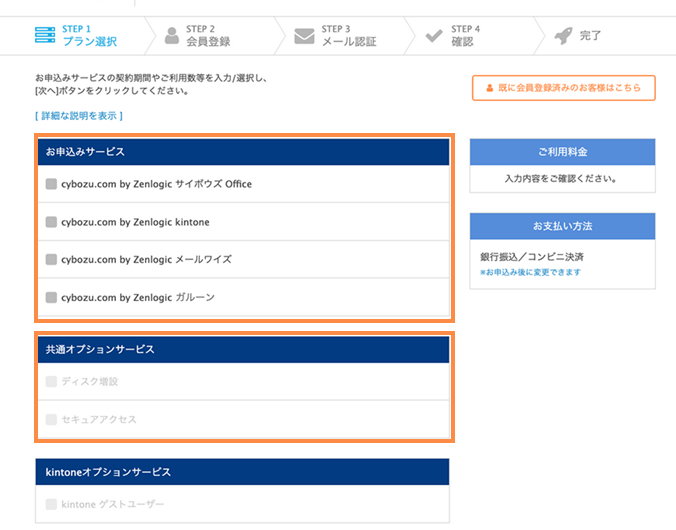Check the サイボウズ Office service checkbox
Viewport: 676px width, 530px height.
(x=51, y=184)
